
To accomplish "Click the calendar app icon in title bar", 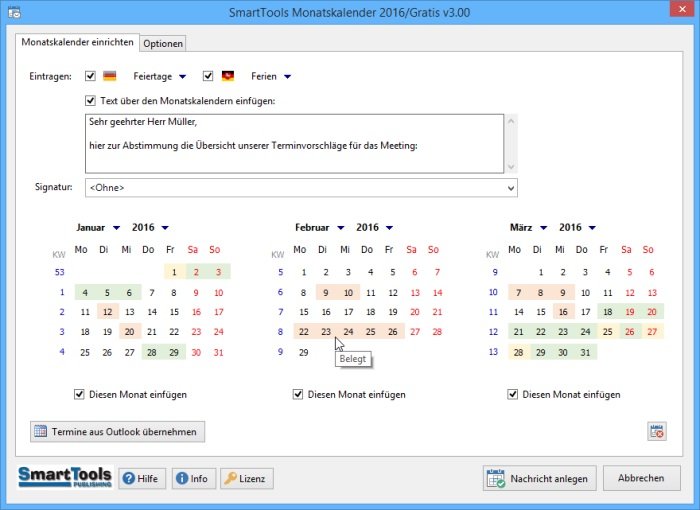I will click(14, 12).
